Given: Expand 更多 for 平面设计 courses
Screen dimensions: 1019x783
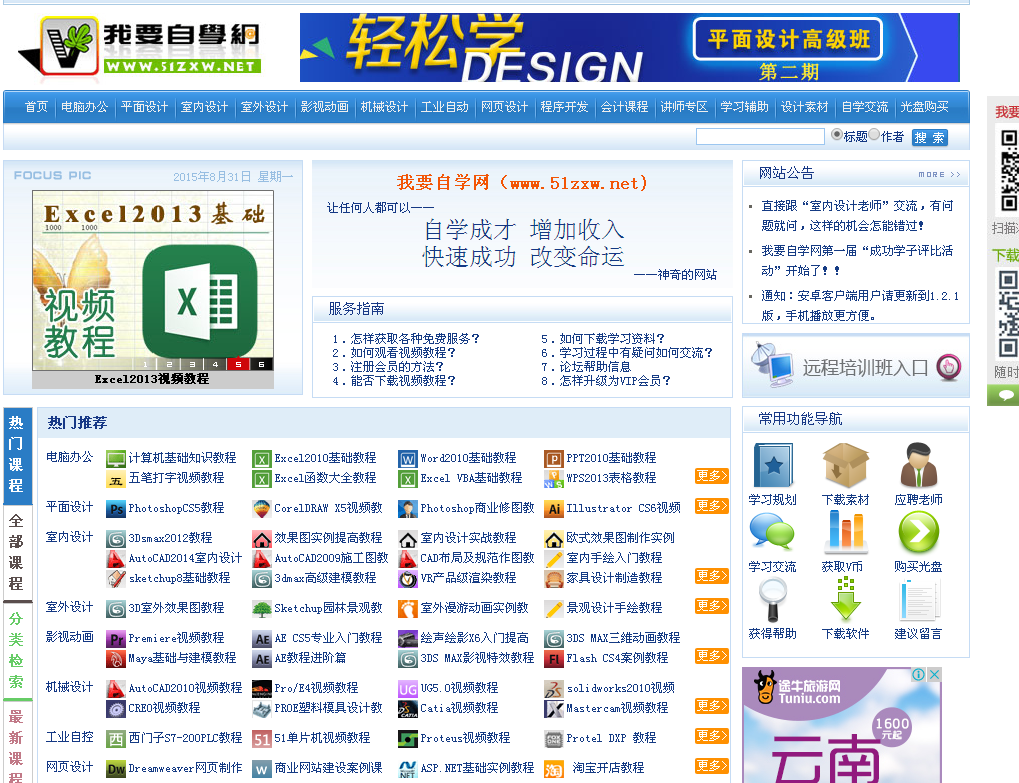Looking at the screenshot, I should click(712, 506).
